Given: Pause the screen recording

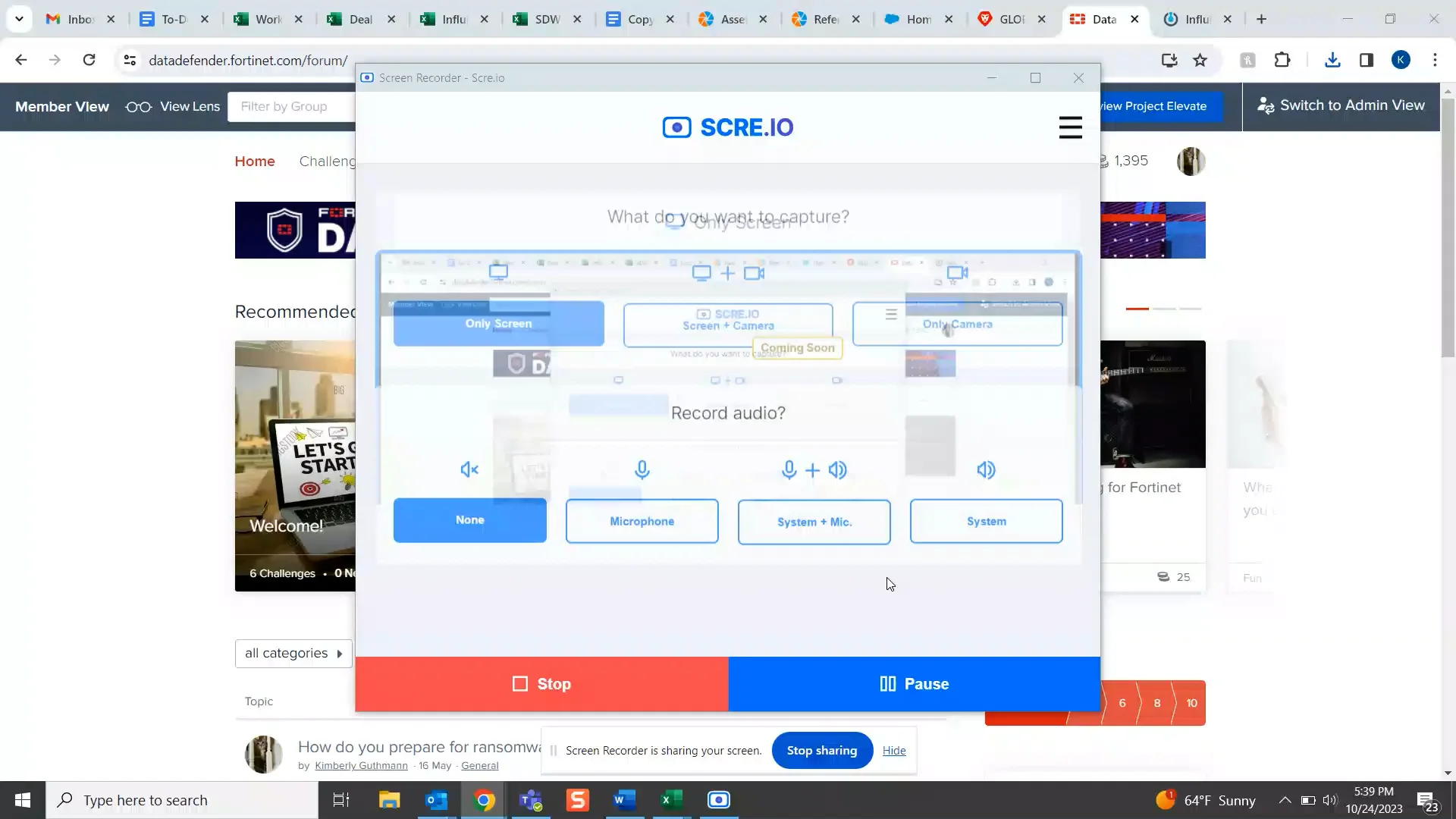Looking at the screenshot, I should (914, 684).
